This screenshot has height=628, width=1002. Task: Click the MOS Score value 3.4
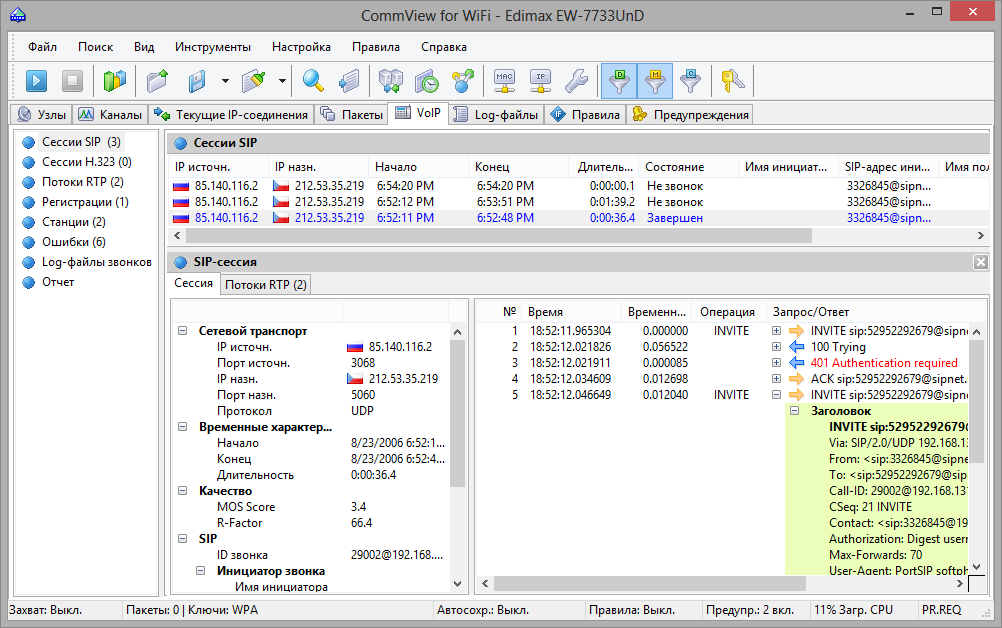point(358,507)
